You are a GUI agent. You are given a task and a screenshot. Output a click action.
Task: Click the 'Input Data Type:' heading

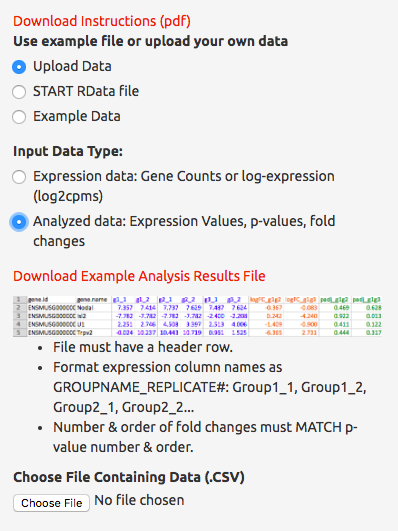68,151
